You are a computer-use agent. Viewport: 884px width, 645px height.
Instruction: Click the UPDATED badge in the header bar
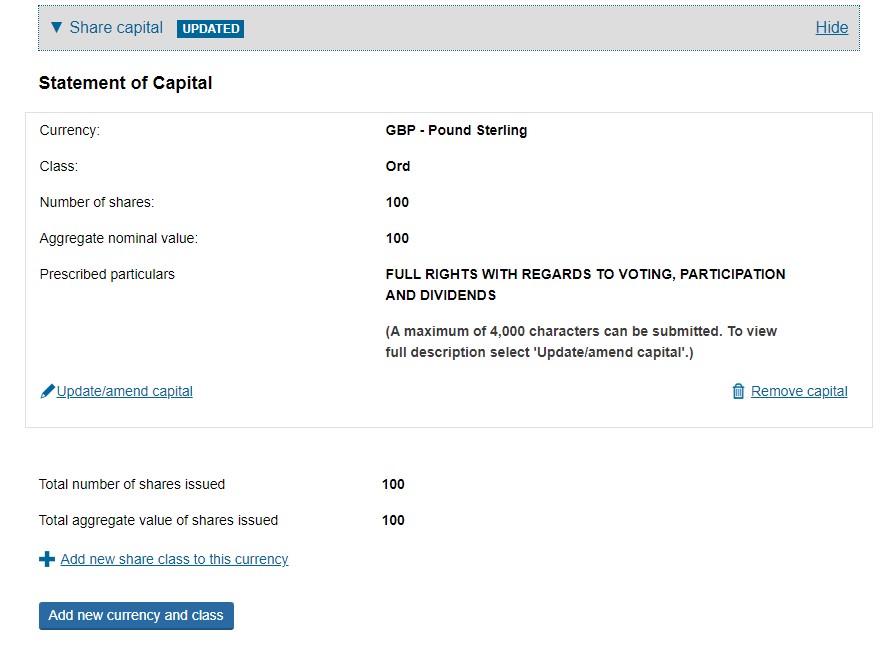210,28
